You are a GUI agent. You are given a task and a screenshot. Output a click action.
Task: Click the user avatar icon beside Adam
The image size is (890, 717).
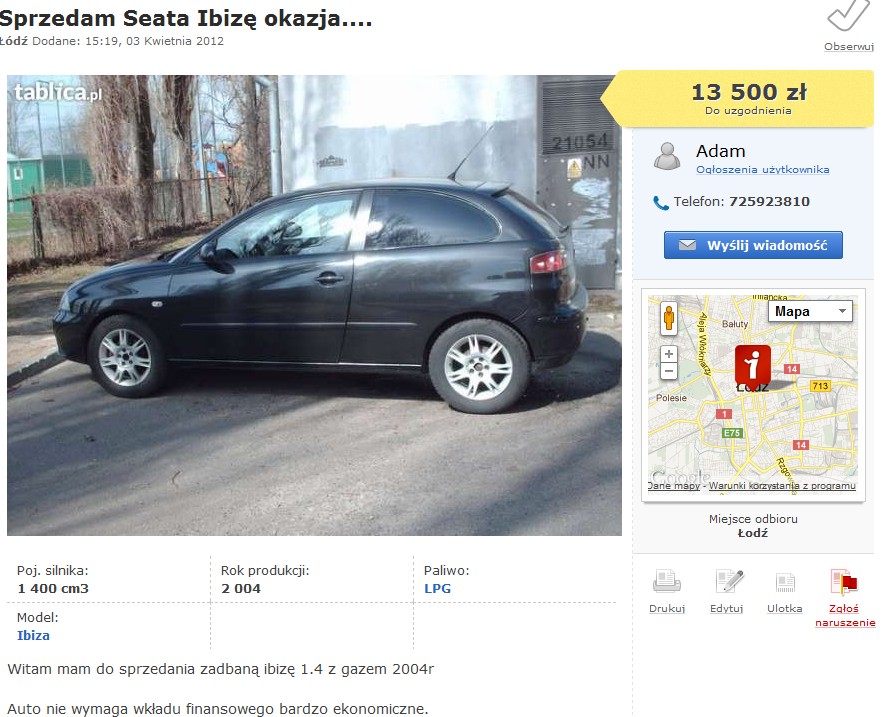[x=667, y=156]
